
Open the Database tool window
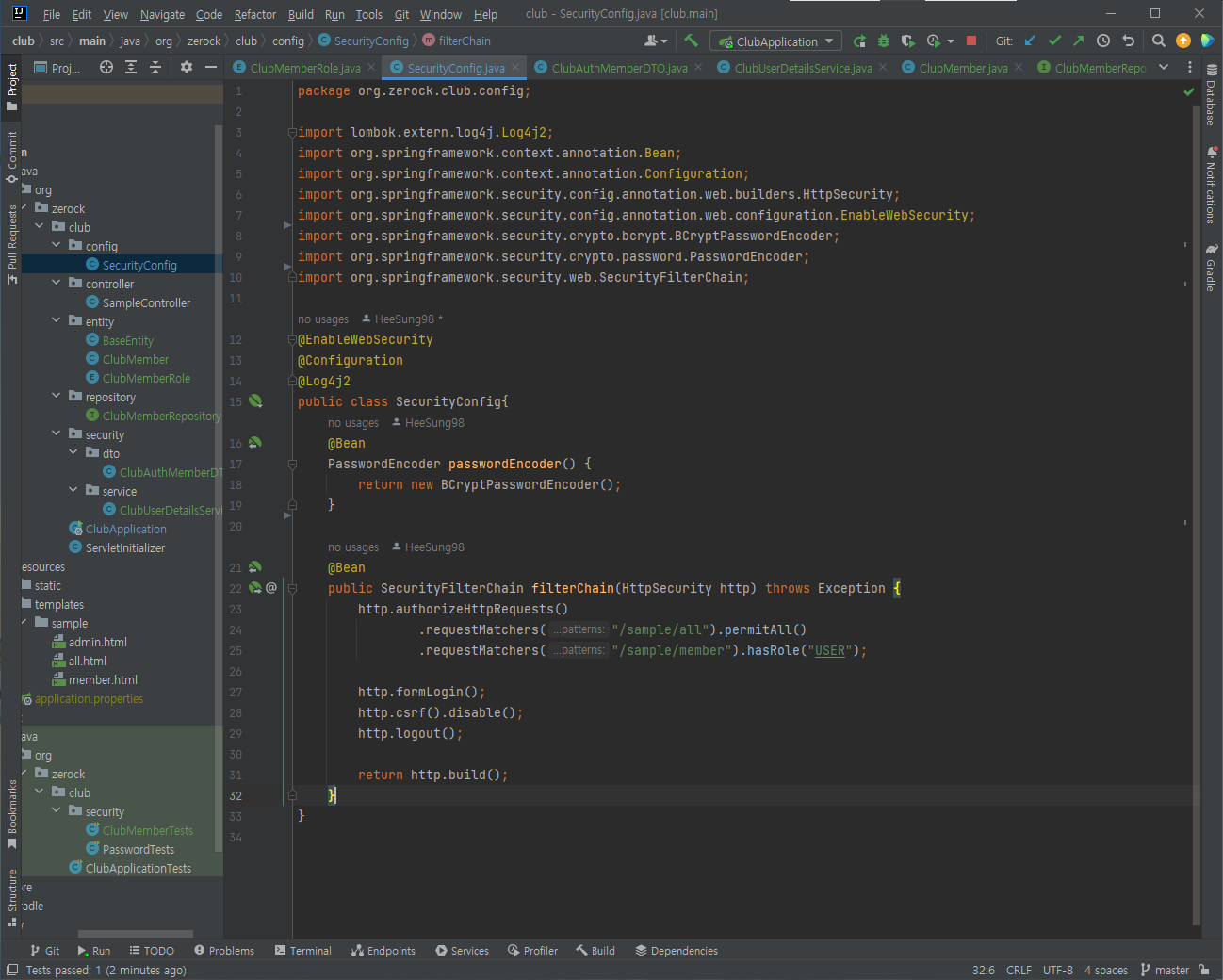tap(1212, 94)
